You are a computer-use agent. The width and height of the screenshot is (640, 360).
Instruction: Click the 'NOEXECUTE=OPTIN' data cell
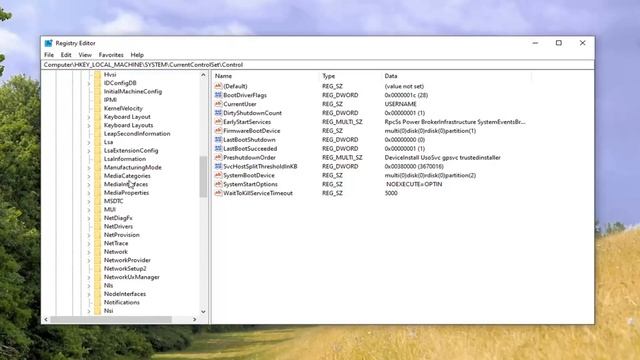tap(414, 184)
